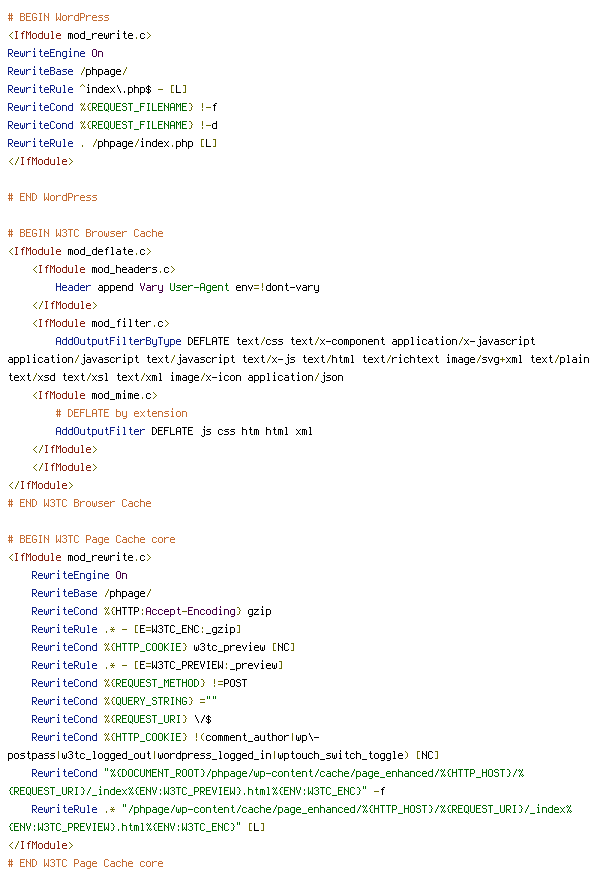Click the 'AddOutputFilterByType' directive

click(x=118, y=341)
